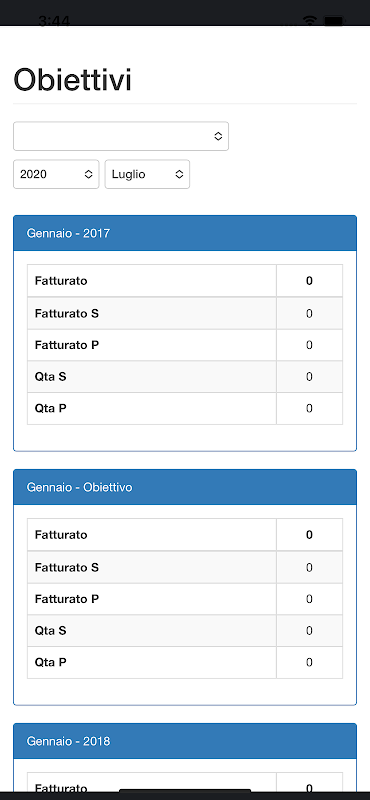
Task: Click Qta P row in Gennaio - 2017 table
Action: 185,408
